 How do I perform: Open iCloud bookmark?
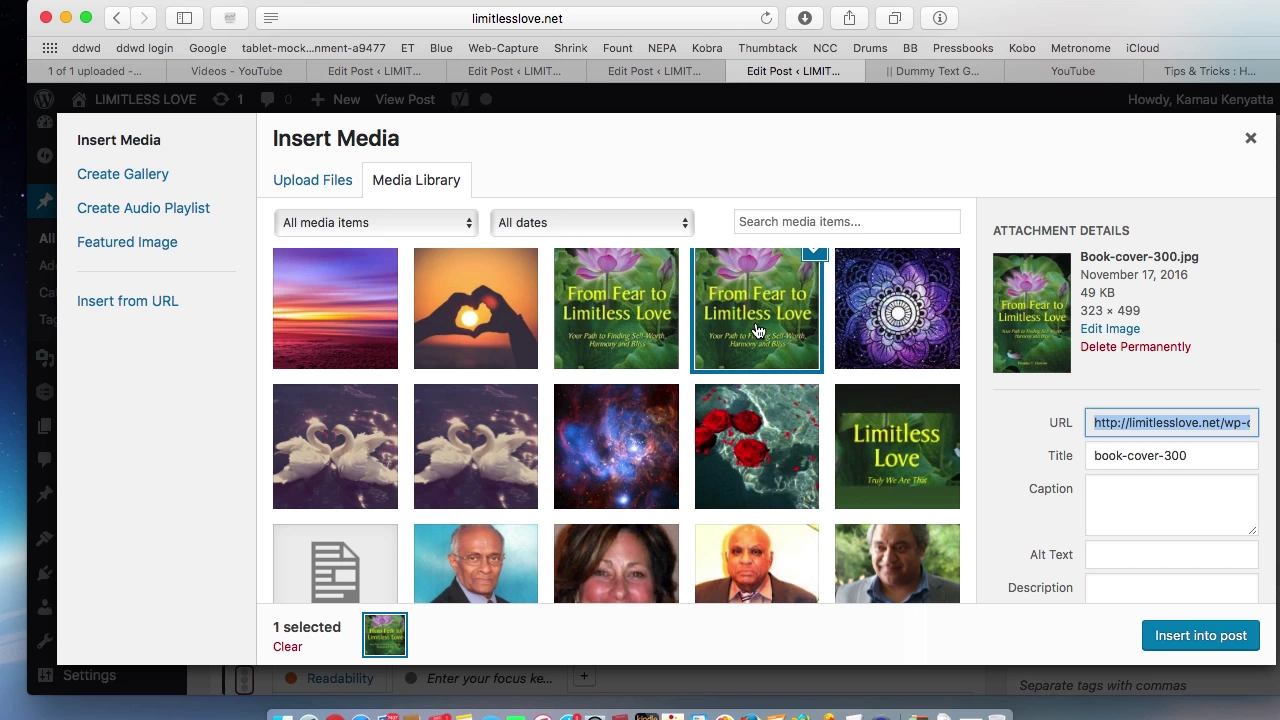coord(1142,48)
